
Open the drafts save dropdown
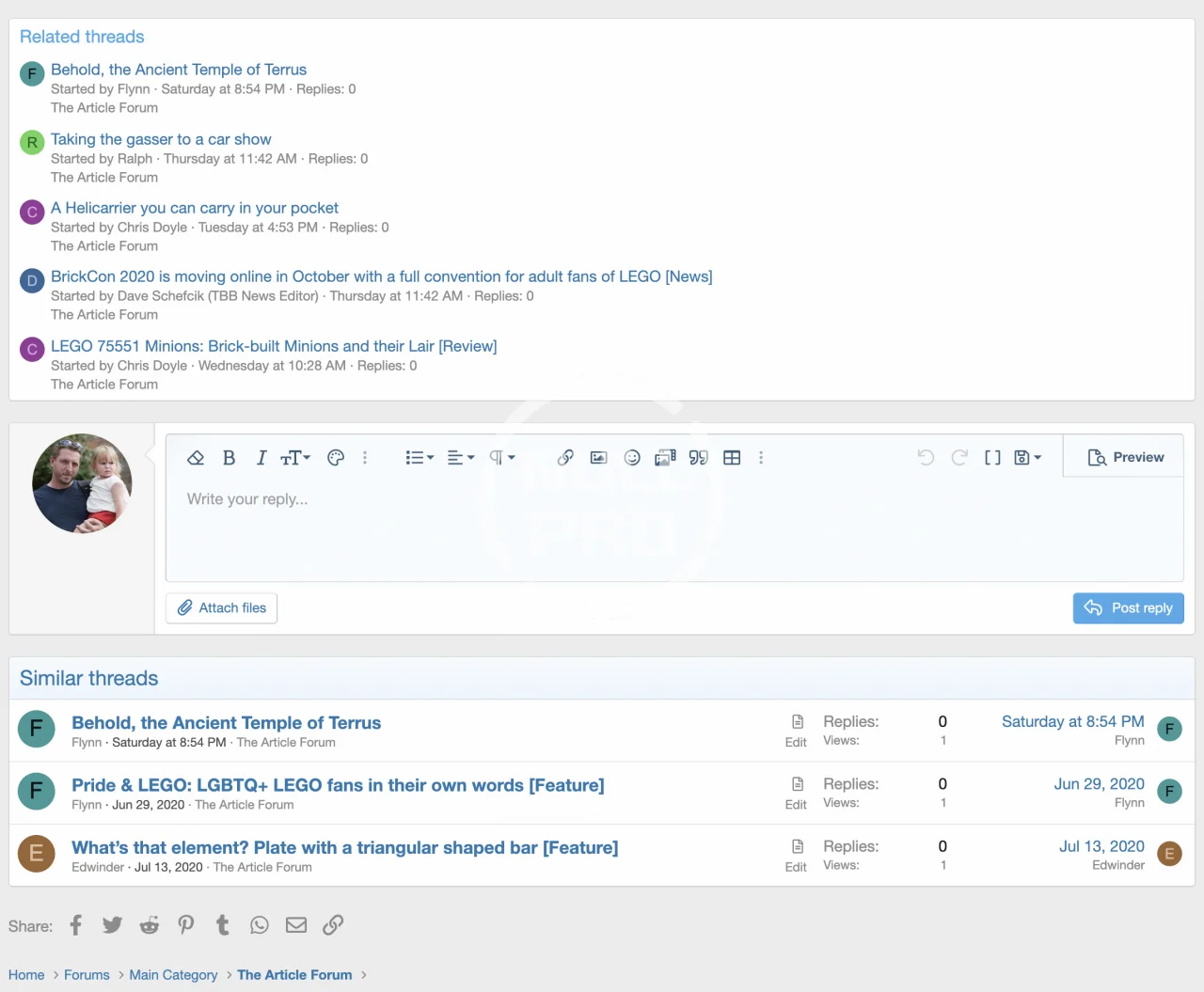point(1027,458)
